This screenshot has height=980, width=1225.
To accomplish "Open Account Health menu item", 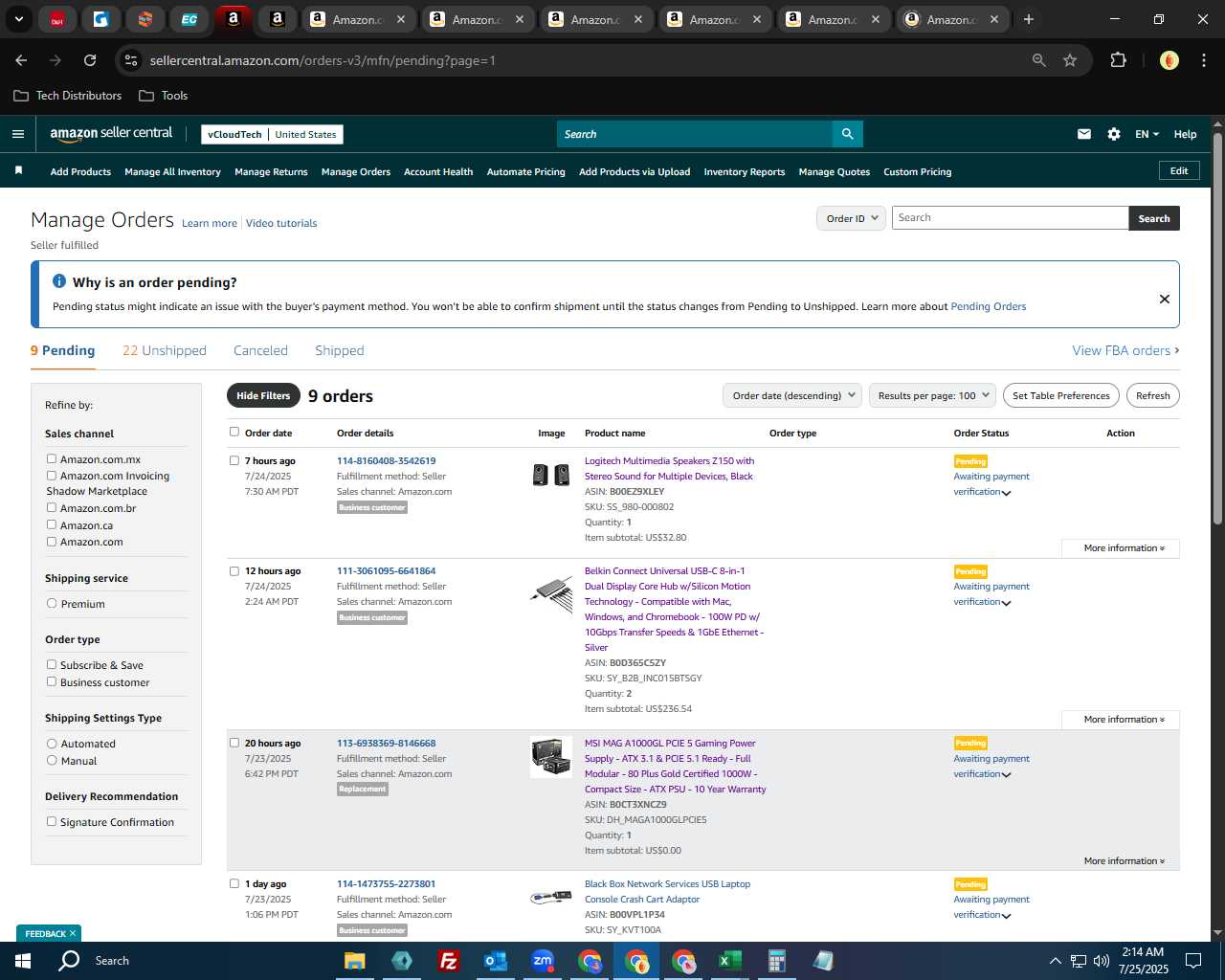I will (438, 172).
